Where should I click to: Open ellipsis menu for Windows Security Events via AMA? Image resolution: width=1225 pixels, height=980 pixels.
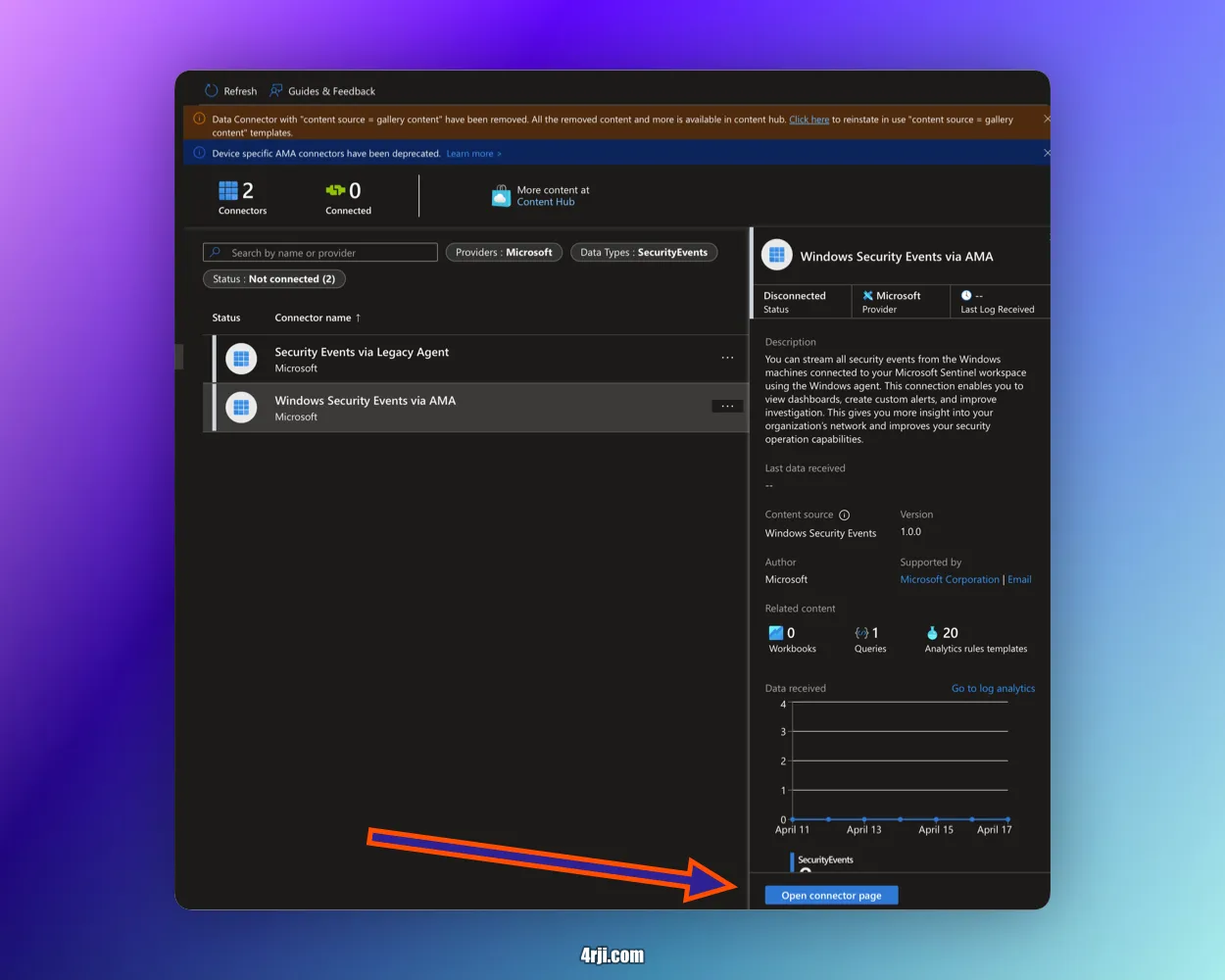(727, 405)
